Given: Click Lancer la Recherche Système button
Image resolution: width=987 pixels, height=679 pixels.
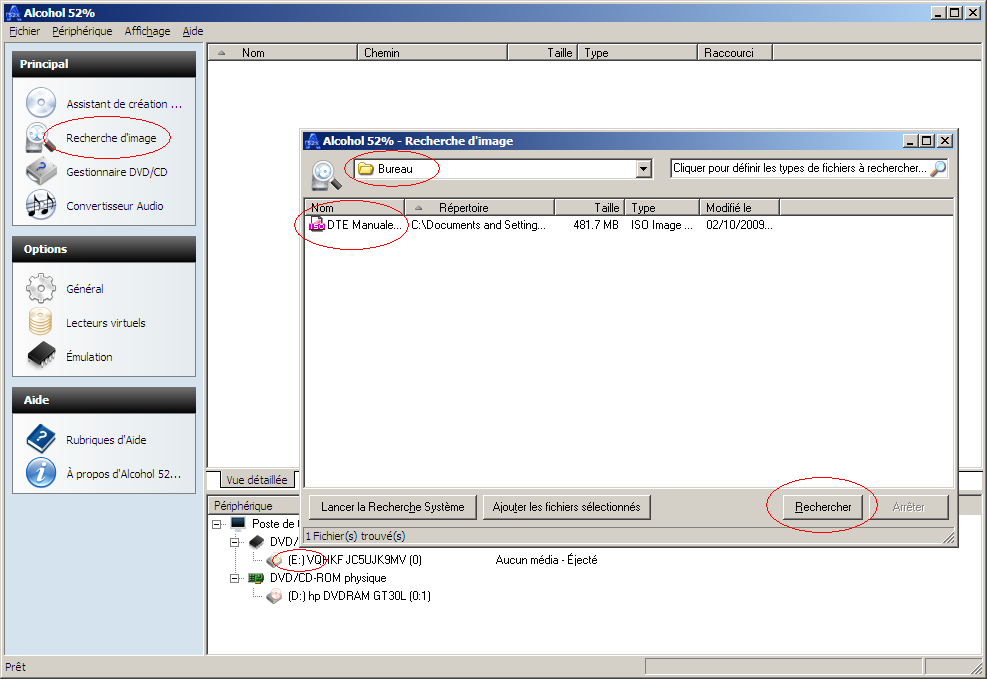Looking at the screenshot, I should [x=393, y=507].
